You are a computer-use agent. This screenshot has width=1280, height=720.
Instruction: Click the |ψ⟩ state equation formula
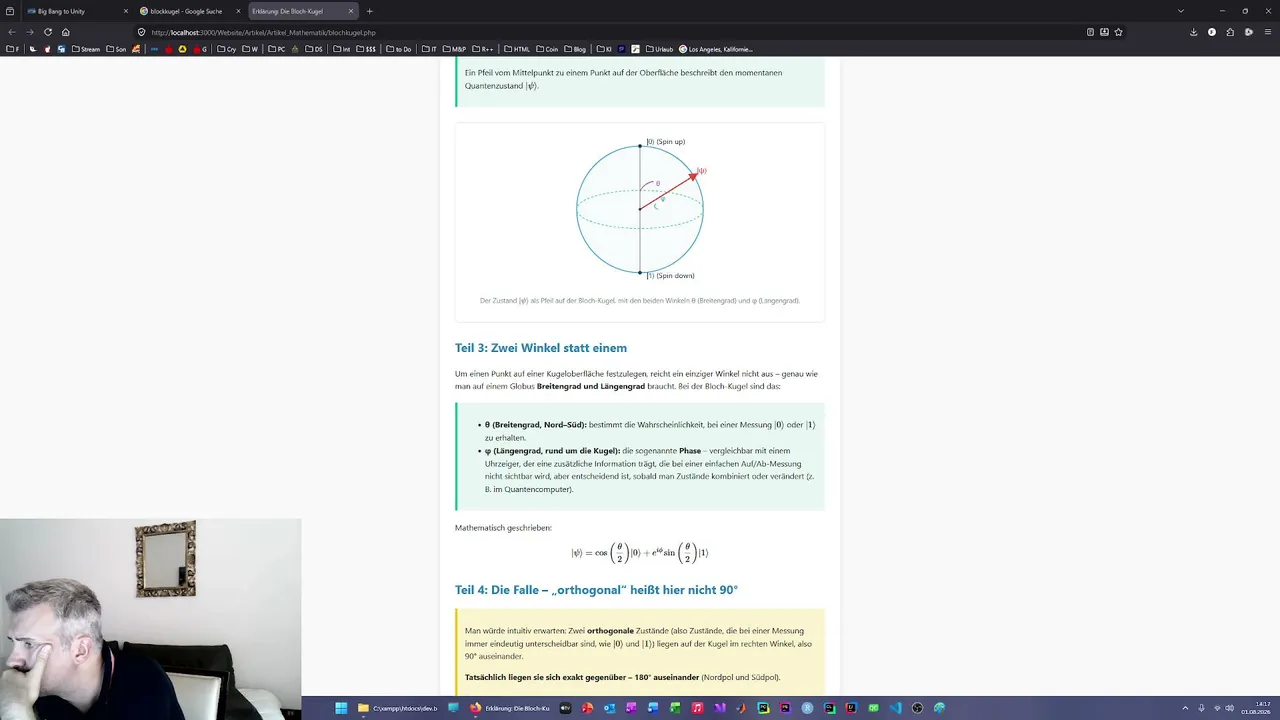pyautogui.click(x=640, y=553)
